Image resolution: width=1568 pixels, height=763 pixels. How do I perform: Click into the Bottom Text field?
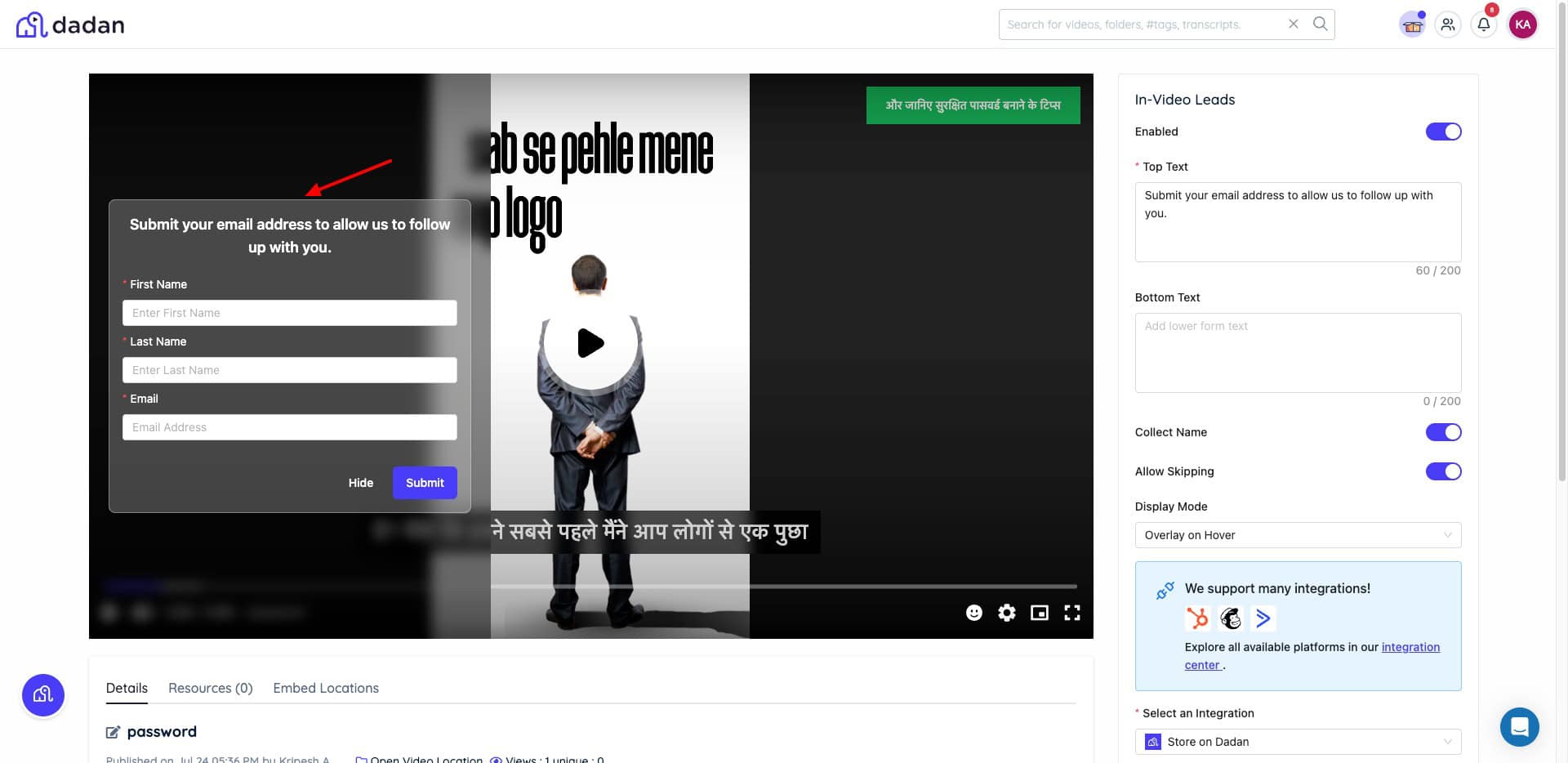(1297, 352)
